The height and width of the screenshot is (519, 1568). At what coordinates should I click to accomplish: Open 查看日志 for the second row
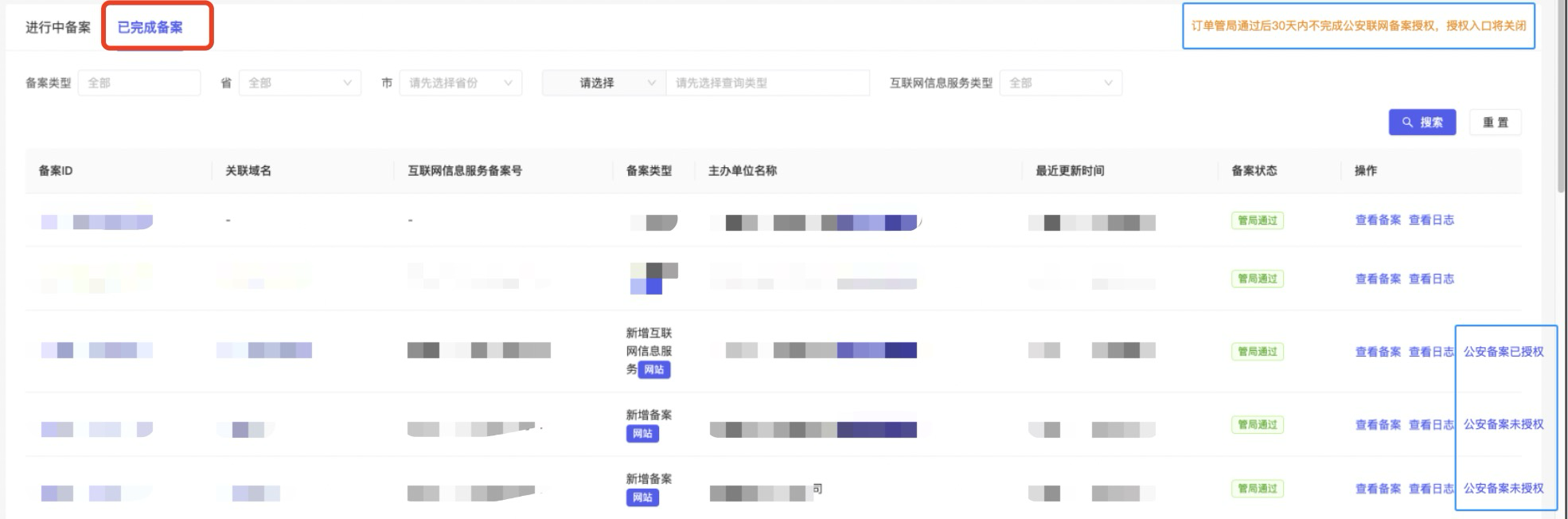tap(1431, 279)
